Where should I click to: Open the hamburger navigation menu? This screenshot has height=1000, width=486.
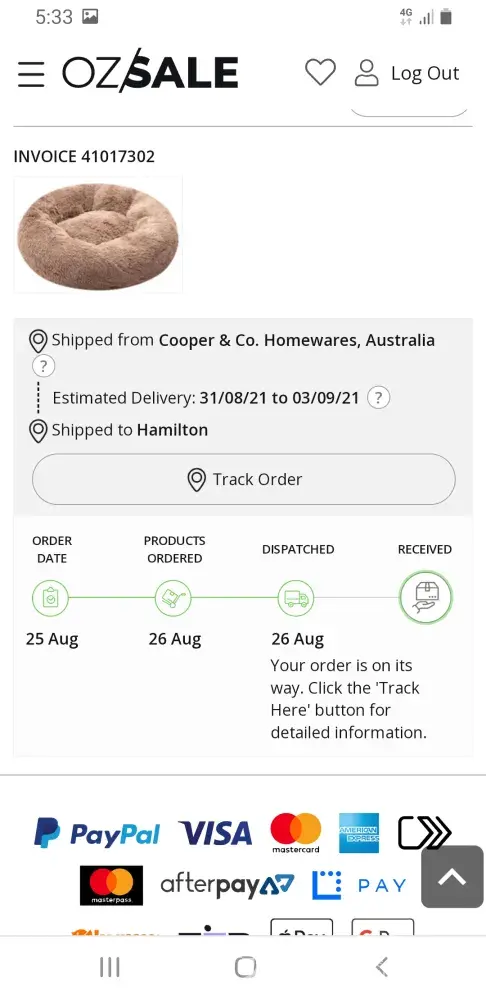click(31, 74)
